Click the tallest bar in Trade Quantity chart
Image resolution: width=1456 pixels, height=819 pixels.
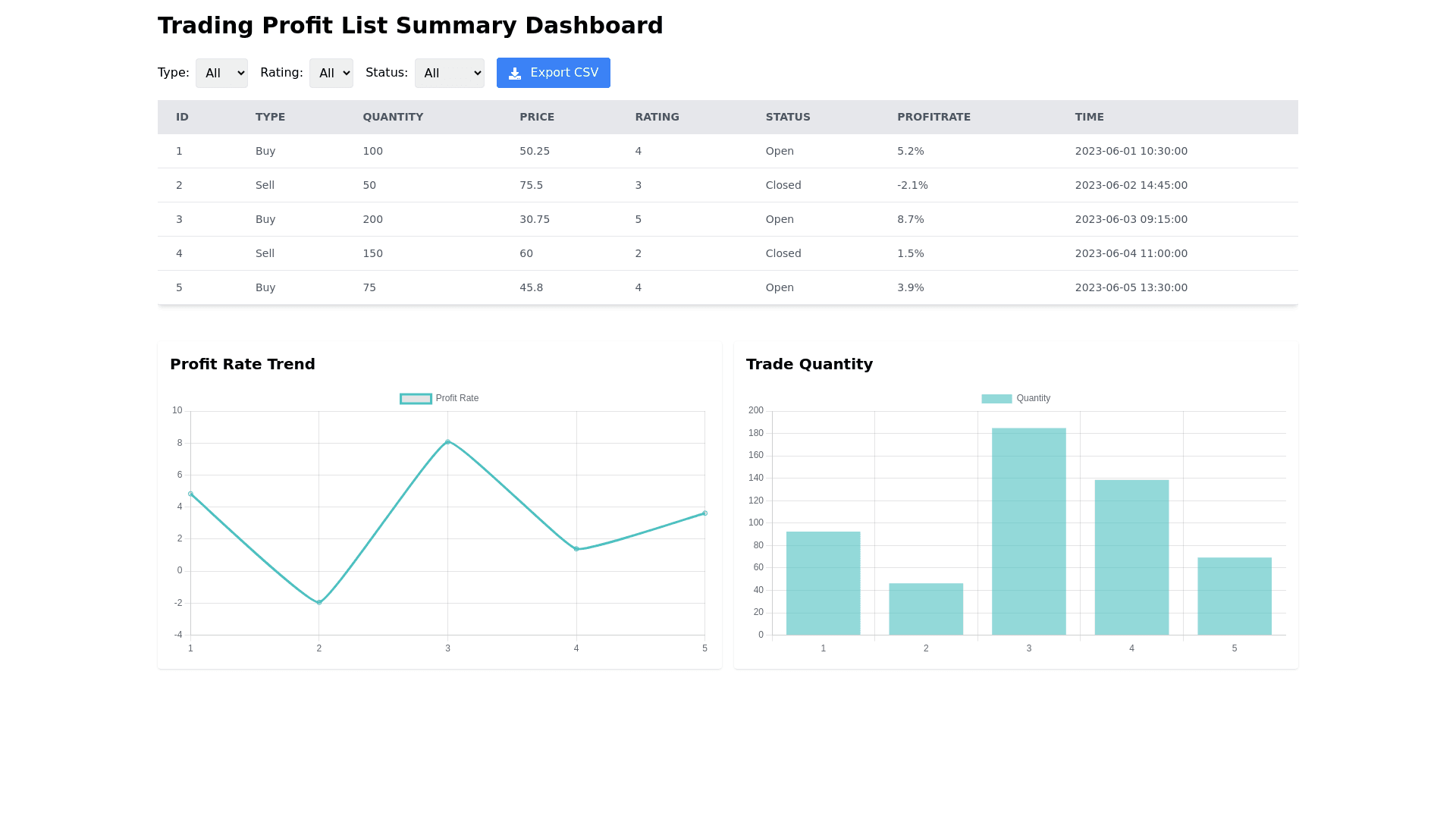coord(1028,531)
